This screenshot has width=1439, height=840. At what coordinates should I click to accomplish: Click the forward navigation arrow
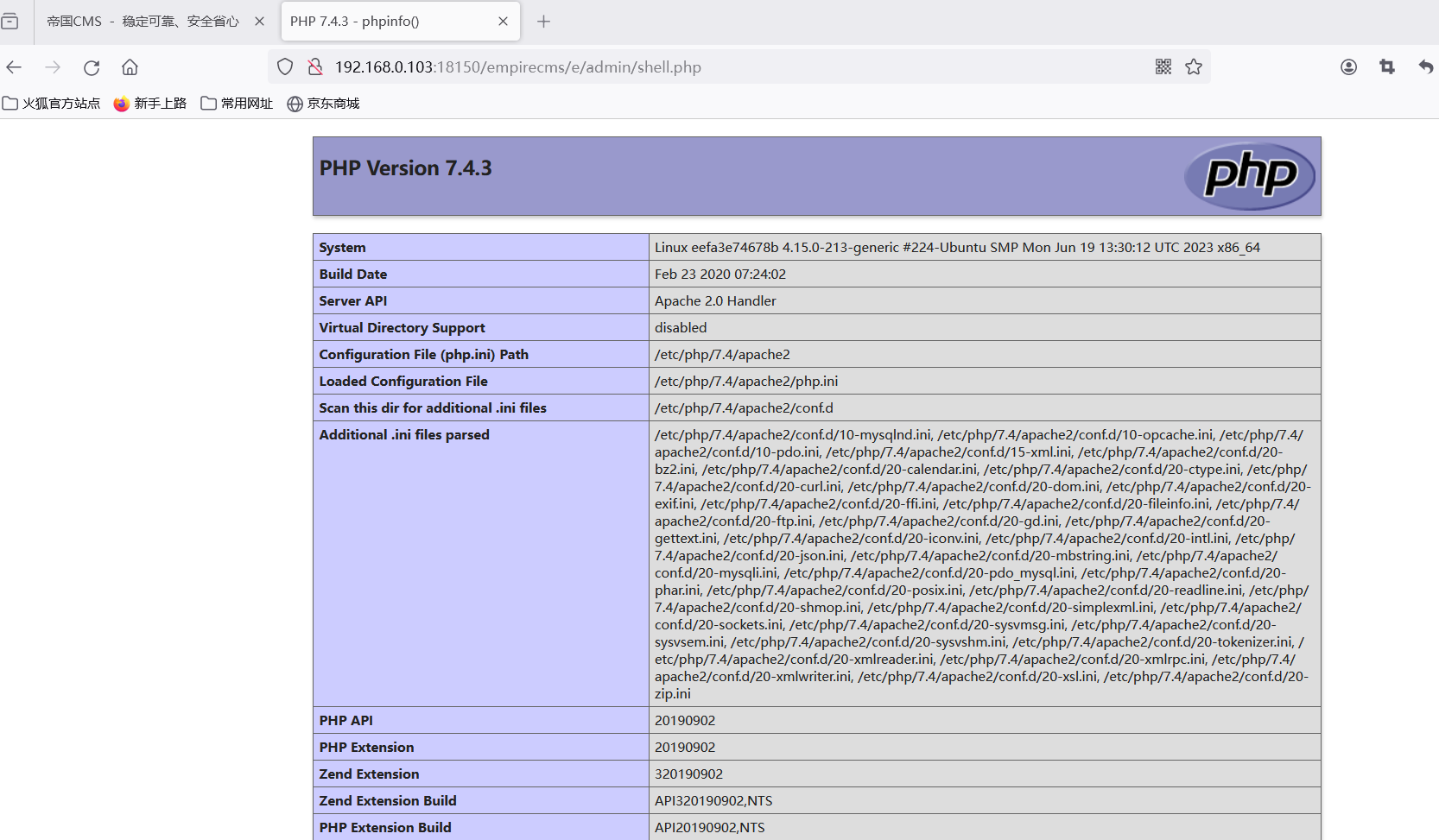click(x=53, y=67)
